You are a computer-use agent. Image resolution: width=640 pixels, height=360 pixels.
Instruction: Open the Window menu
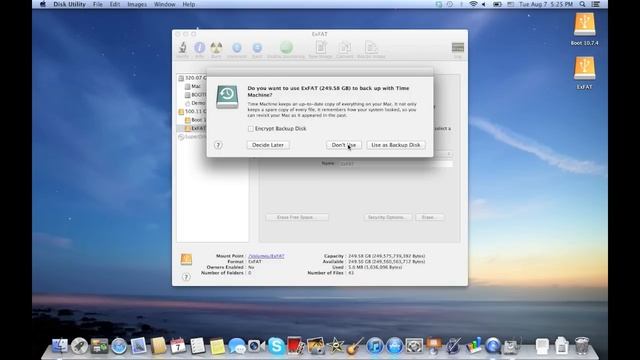click(x=164, y=4)
